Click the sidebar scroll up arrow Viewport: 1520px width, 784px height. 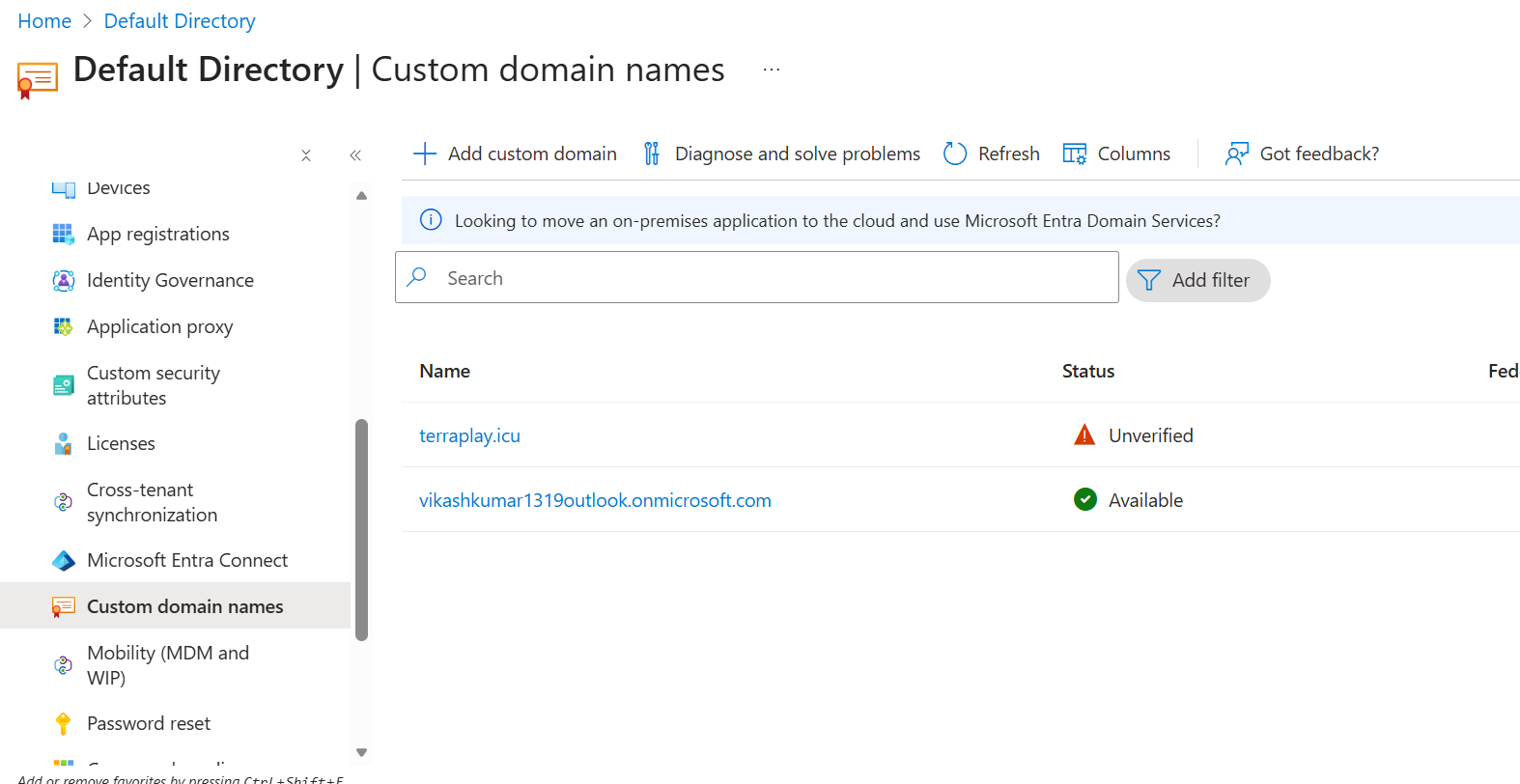point(361,195)
